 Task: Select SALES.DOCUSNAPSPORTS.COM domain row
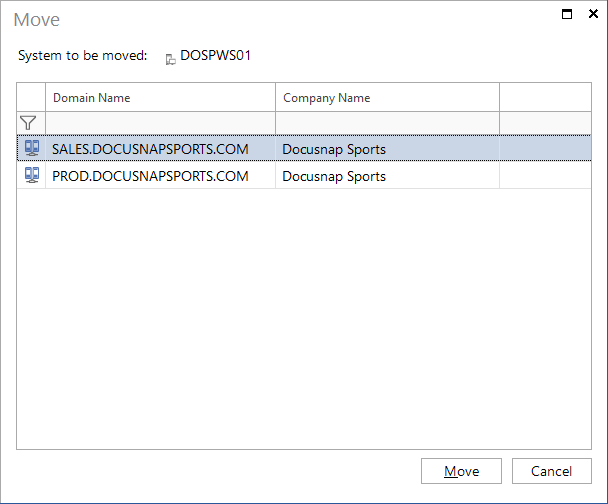coord(304,148)
